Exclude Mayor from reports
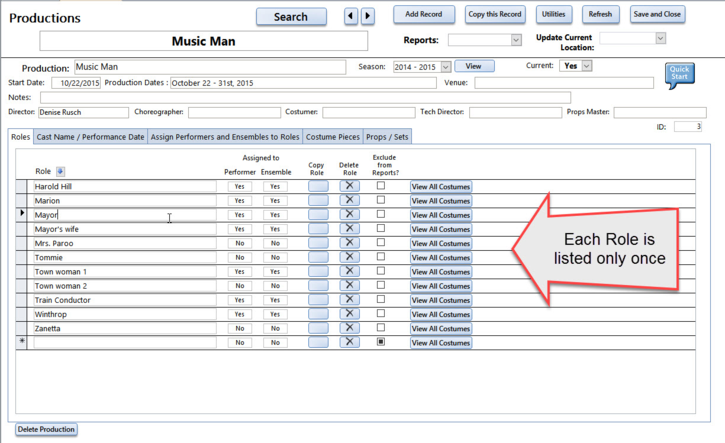The height and width of the screenshot is (443, 725). 381,214
